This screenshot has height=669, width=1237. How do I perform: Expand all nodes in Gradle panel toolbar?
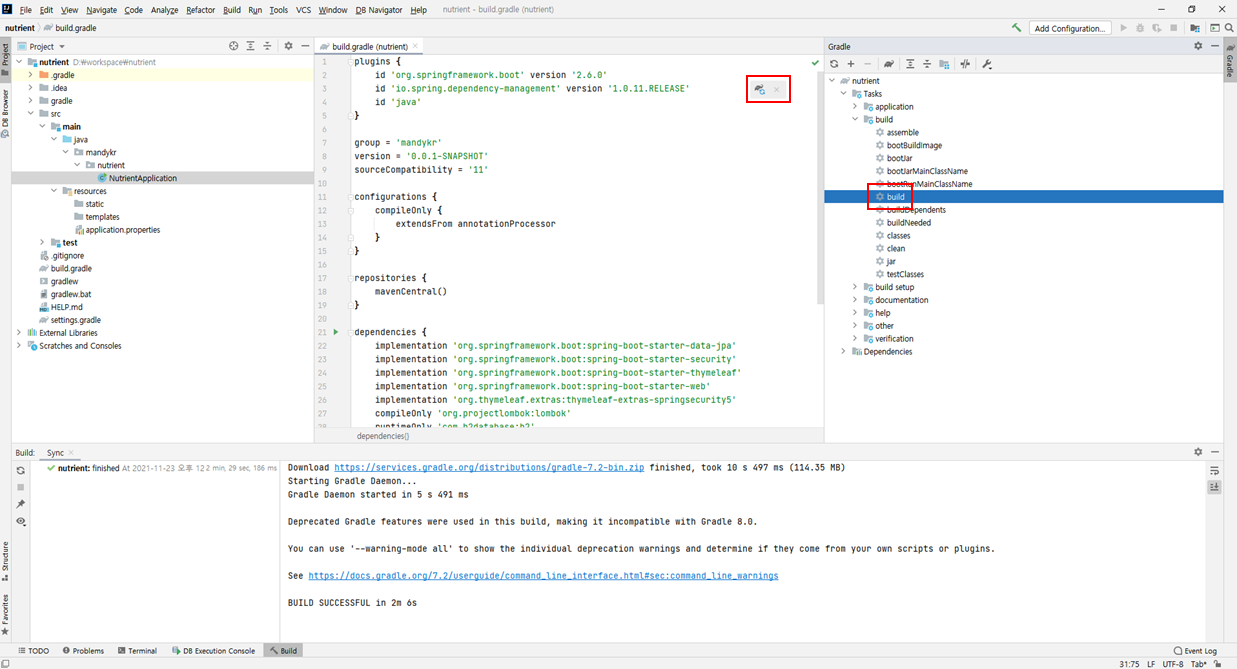tap(910, 64)
